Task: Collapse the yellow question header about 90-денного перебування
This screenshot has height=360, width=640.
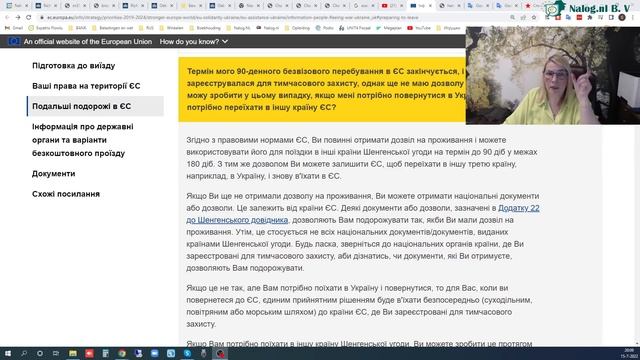Action: pyautogui.click(x=322, y=89)
